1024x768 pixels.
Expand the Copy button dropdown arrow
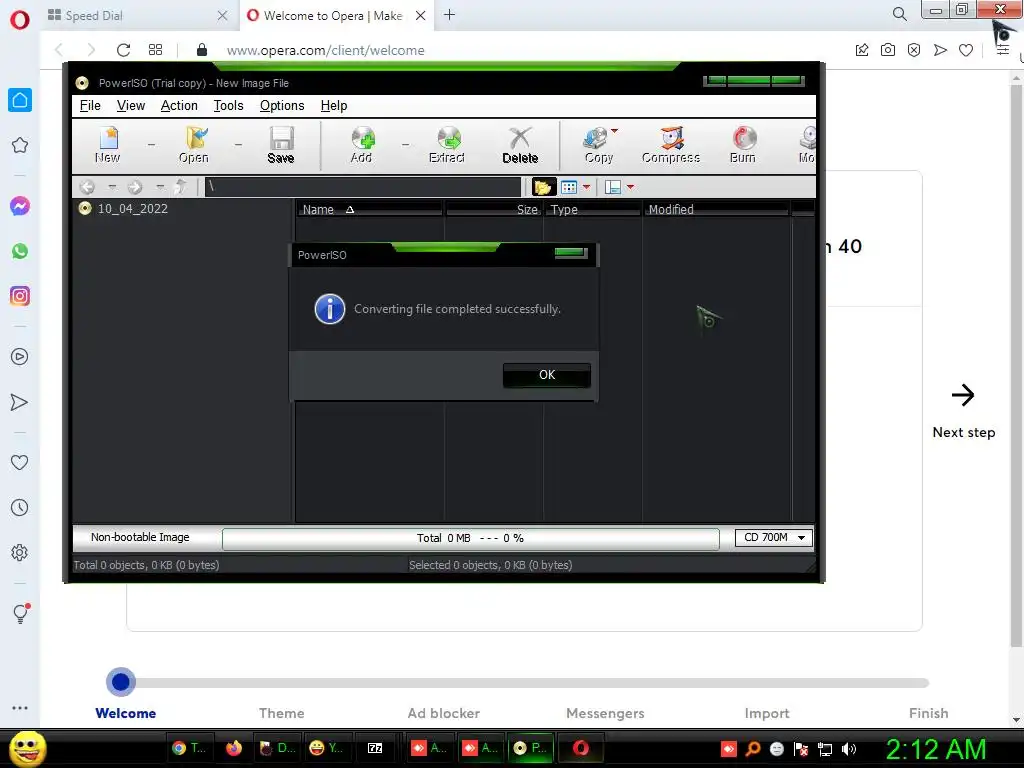(x=614, y=131)
